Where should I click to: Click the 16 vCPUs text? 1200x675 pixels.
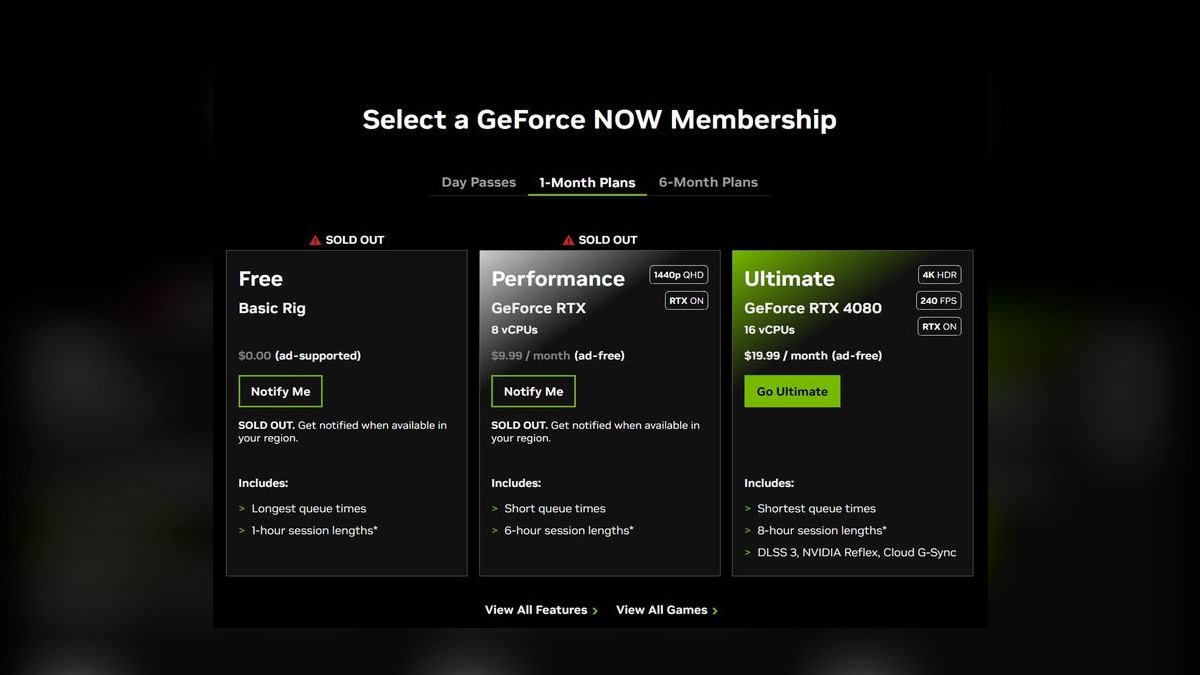pos(770,330)
